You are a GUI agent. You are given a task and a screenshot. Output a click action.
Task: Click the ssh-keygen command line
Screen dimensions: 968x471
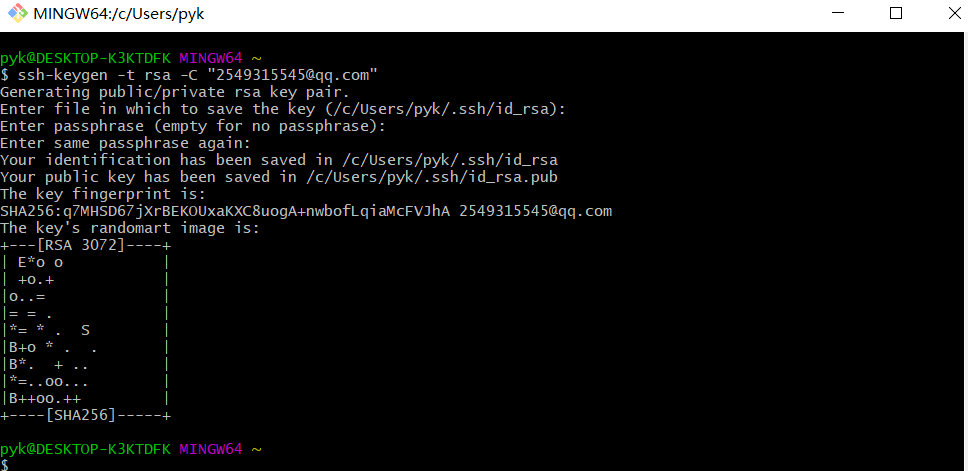tap(189, 75)
